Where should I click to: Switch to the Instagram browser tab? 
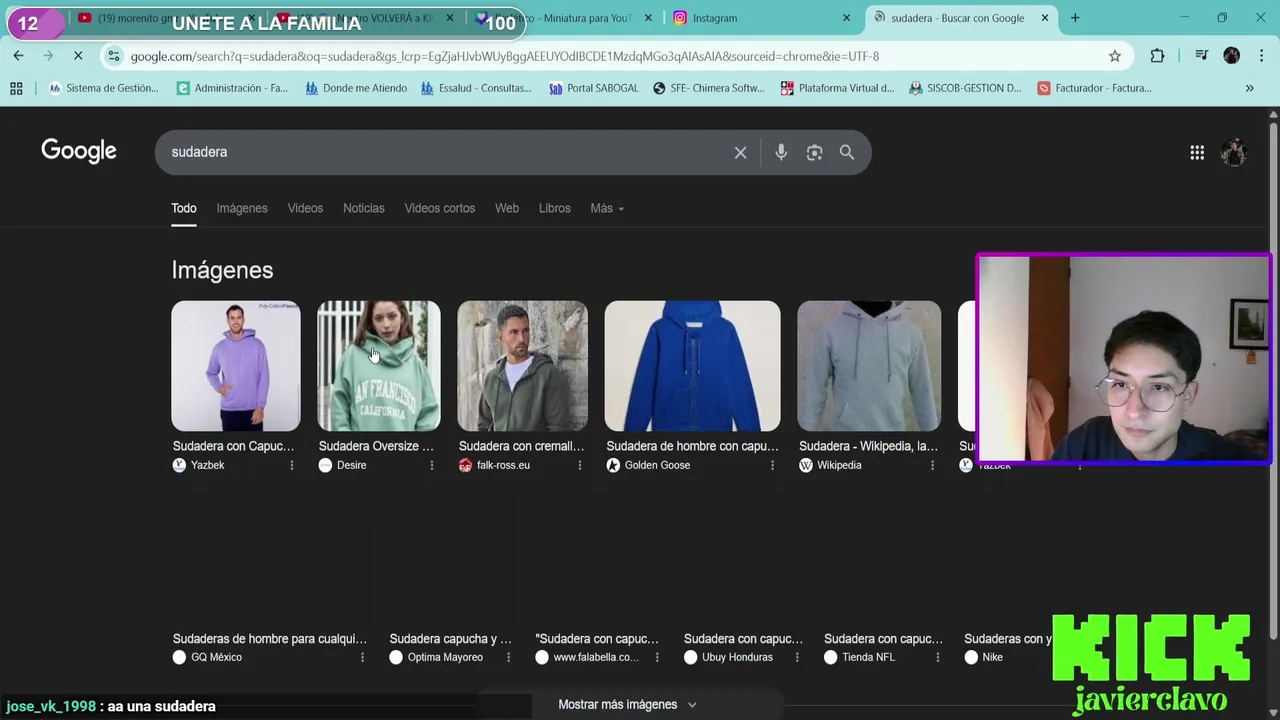coord(762,18)
